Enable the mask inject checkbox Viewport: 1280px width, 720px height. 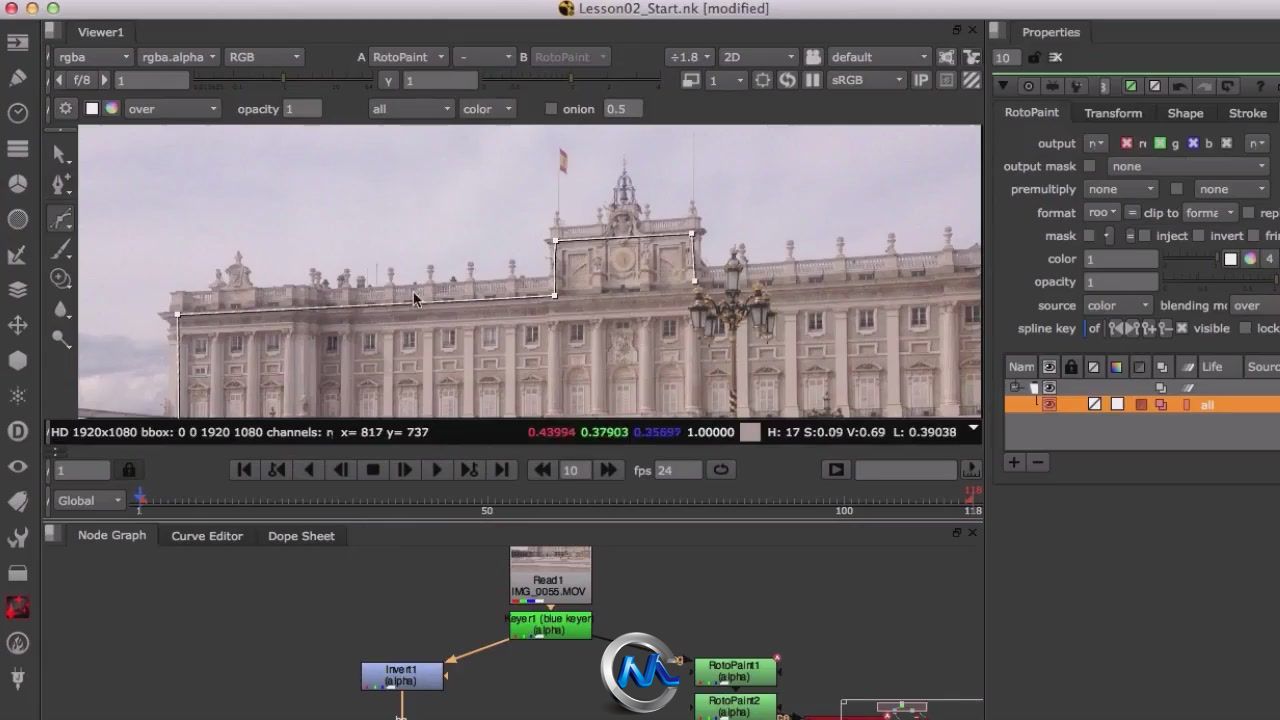tap(1145, 236)
